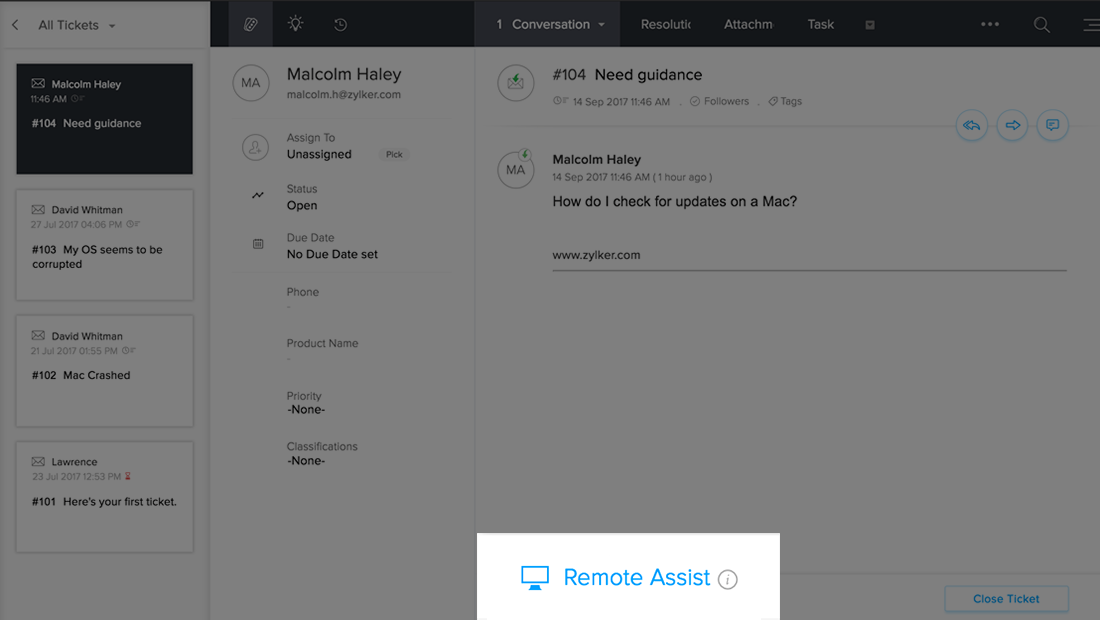Click the Close Ticket button
The image size is (1100, 620).
[1006, 599]
